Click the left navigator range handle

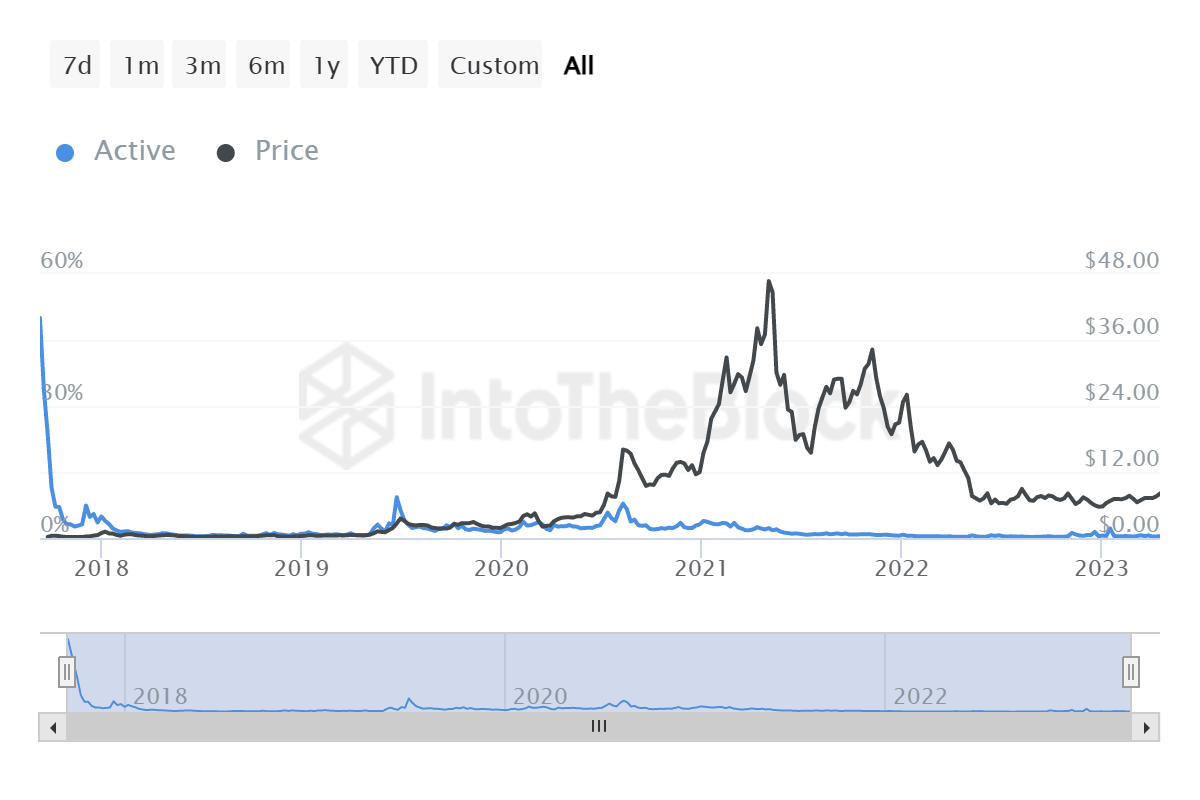coord(67,670)
